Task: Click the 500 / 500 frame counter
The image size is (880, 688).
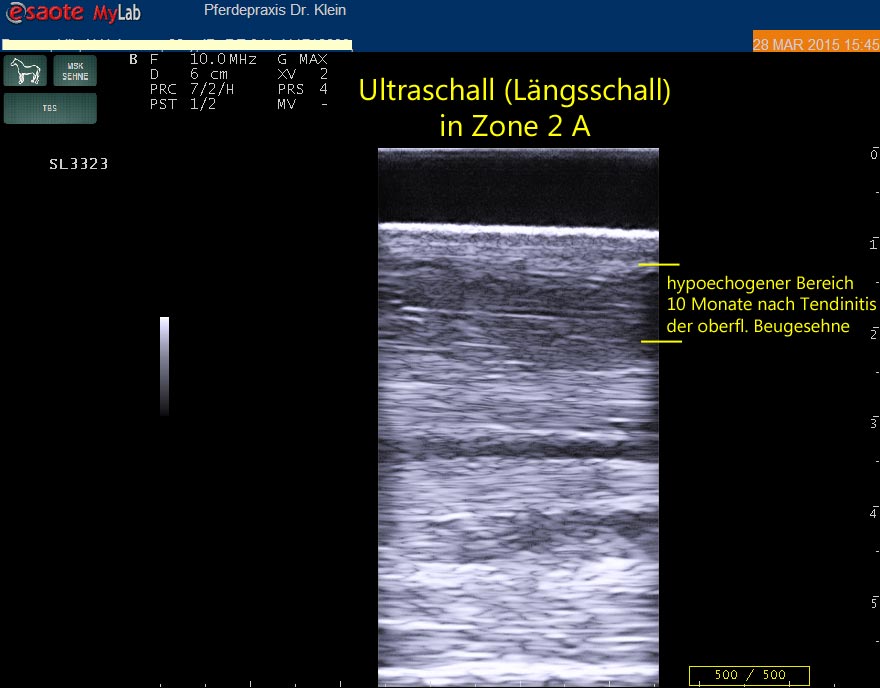Action: pyautogui.click(x=749, y=675)
